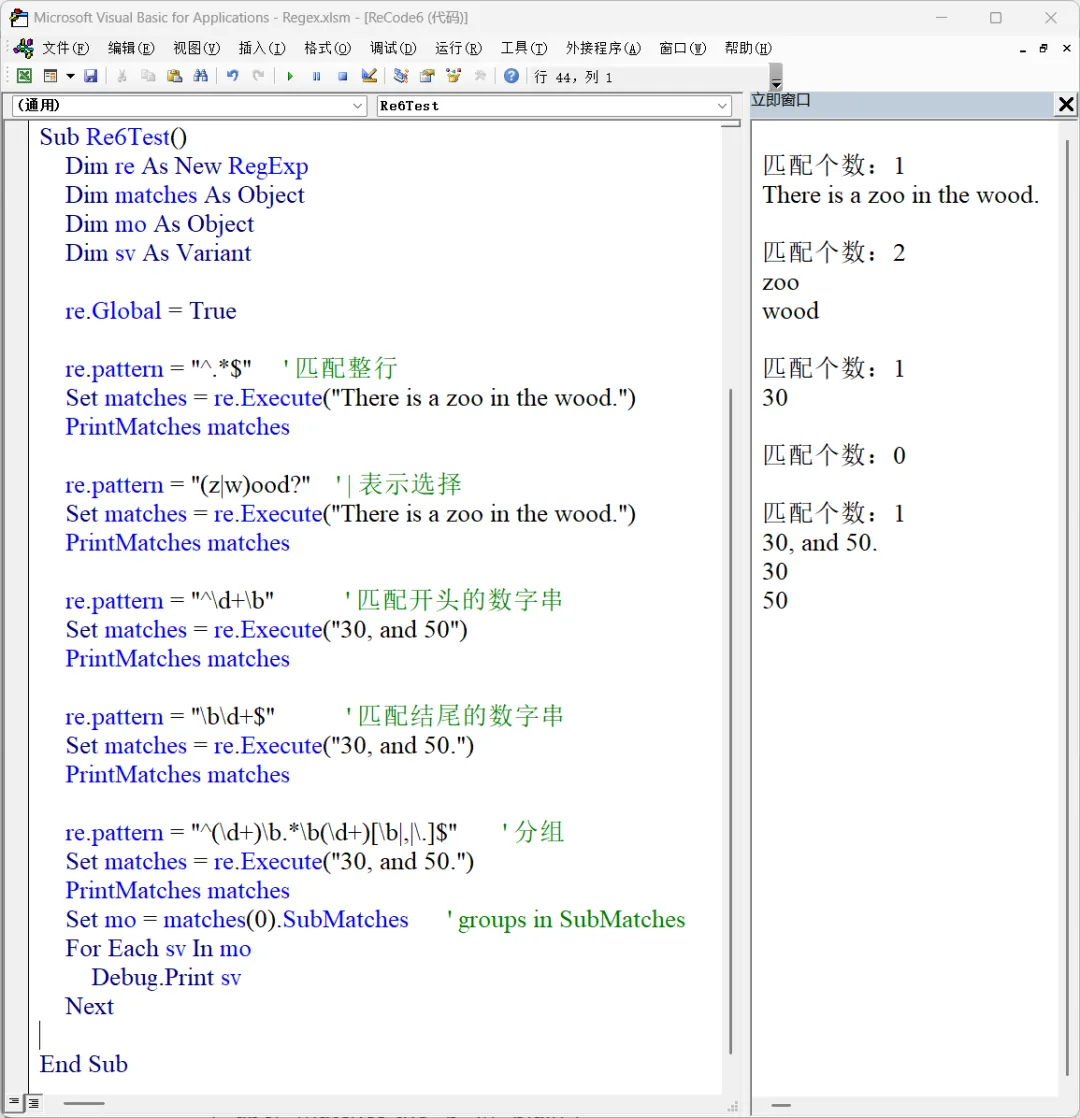Click the line 'Sub Re6Test()'

(x=113, y=137)
